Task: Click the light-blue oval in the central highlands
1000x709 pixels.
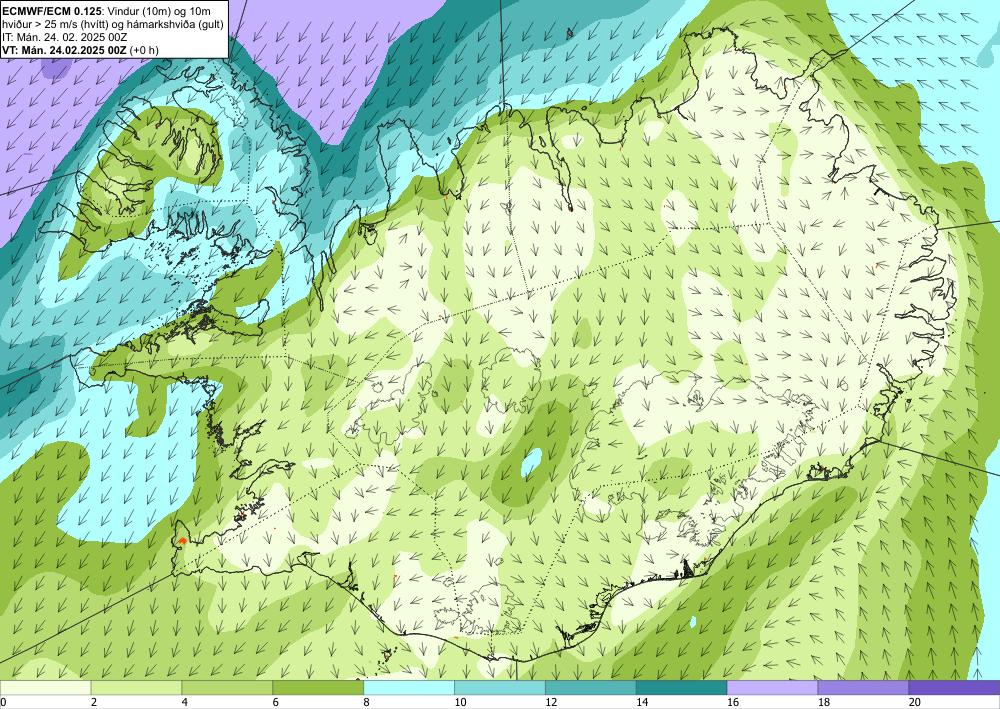Action: [x=531, y=462]
